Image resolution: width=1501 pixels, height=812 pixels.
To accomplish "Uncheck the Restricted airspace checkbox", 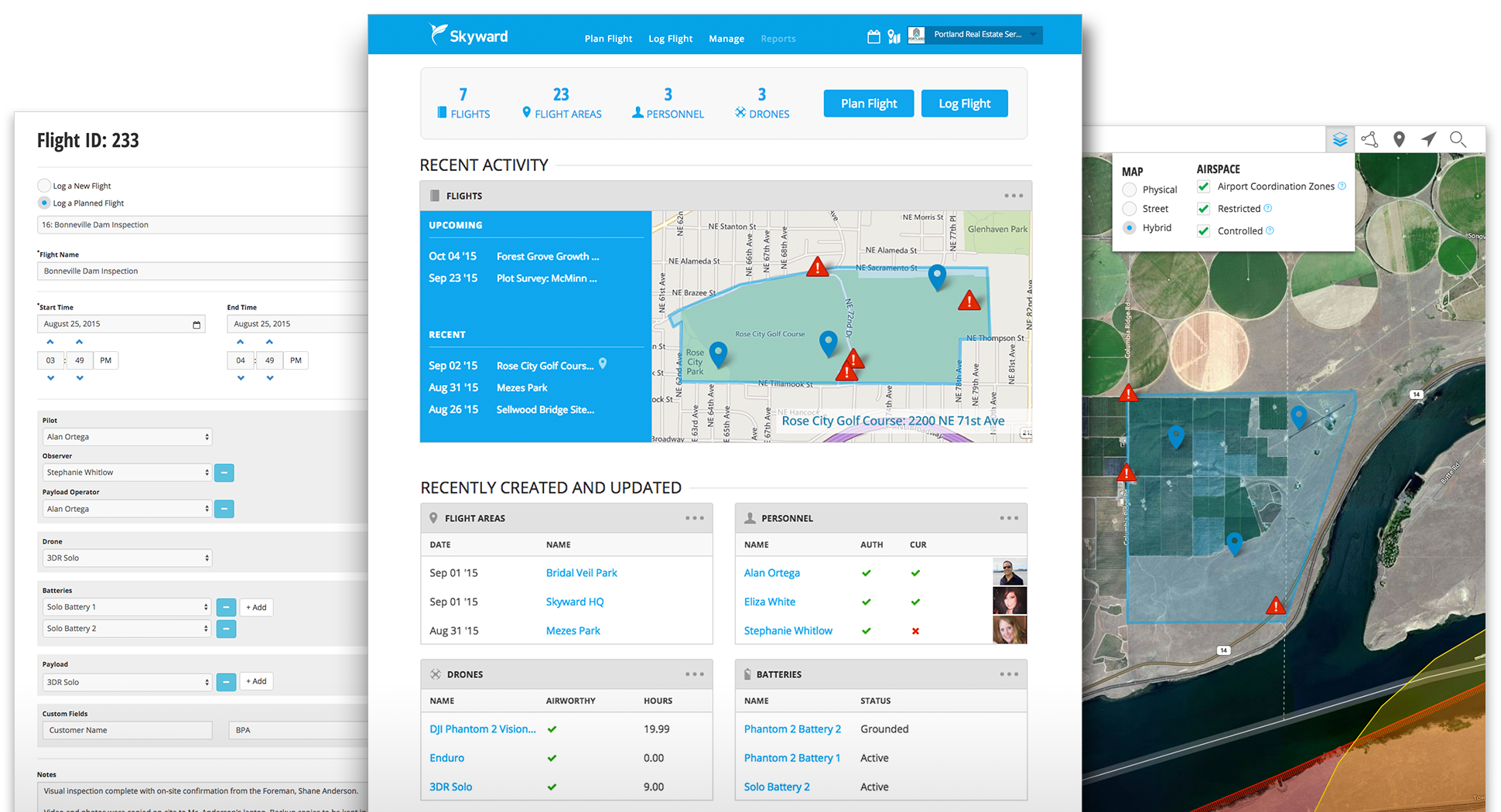I will (x=1204, y=208).
